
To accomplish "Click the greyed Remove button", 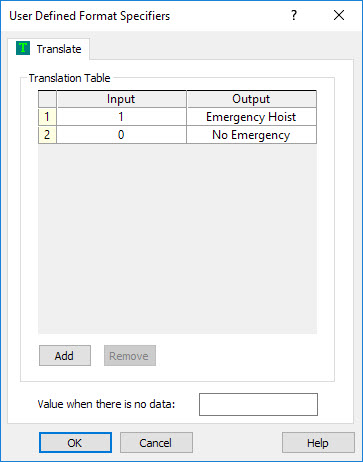I will 130,356.
